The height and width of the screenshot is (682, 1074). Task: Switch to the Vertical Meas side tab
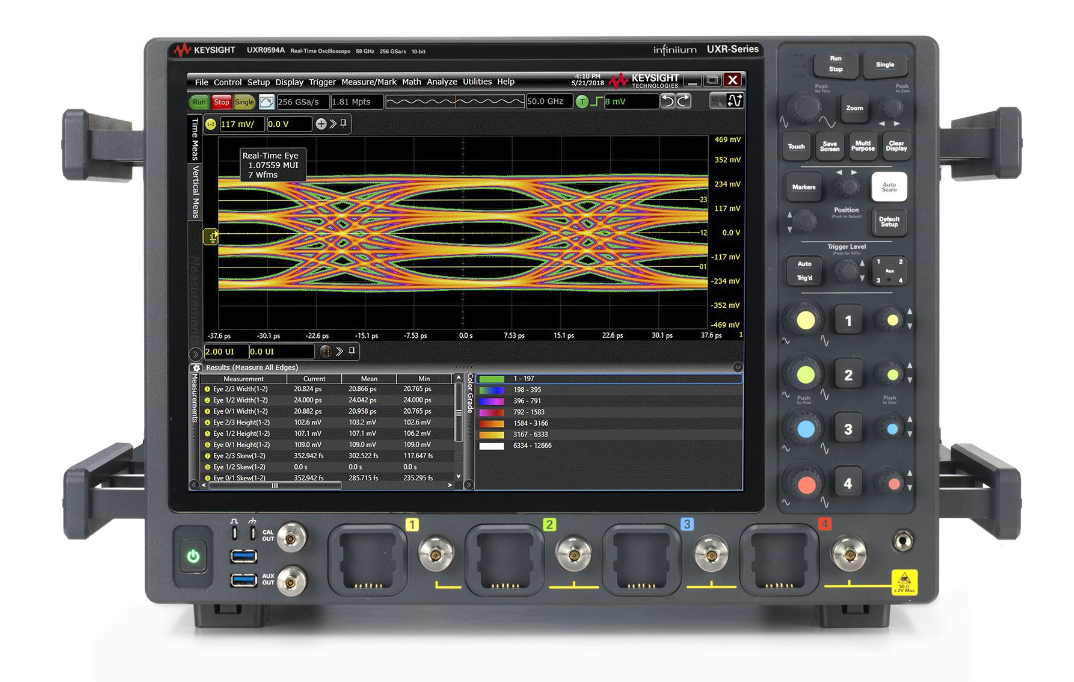pos(196,192)
